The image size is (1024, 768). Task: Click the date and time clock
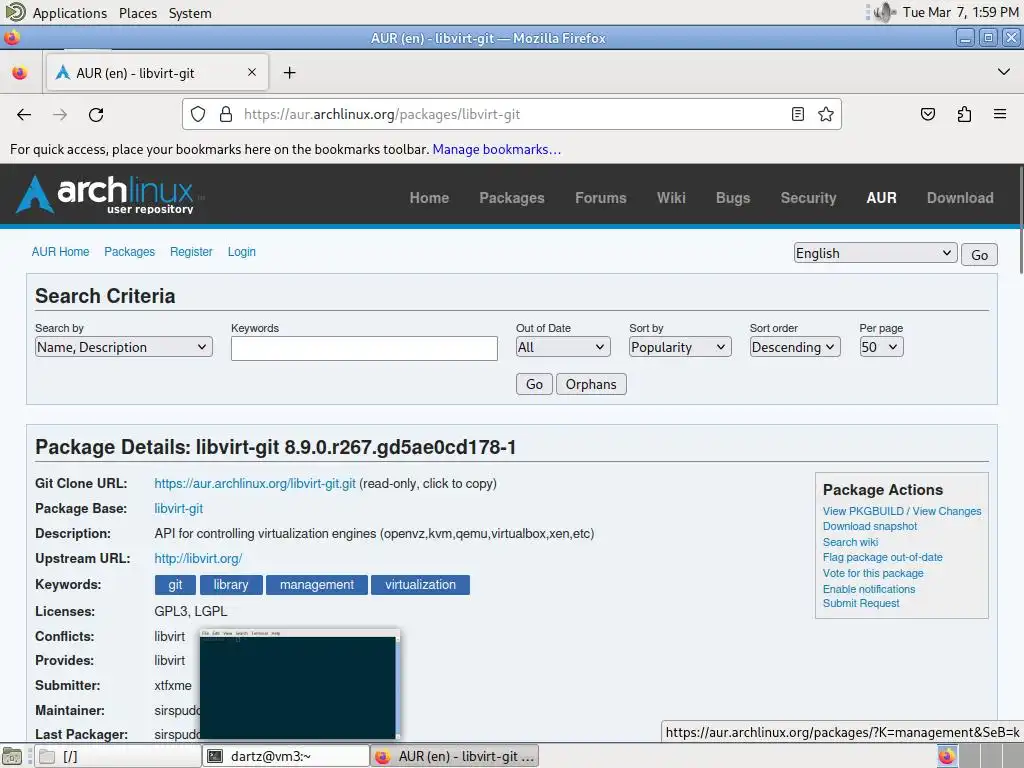click(960, 12)
